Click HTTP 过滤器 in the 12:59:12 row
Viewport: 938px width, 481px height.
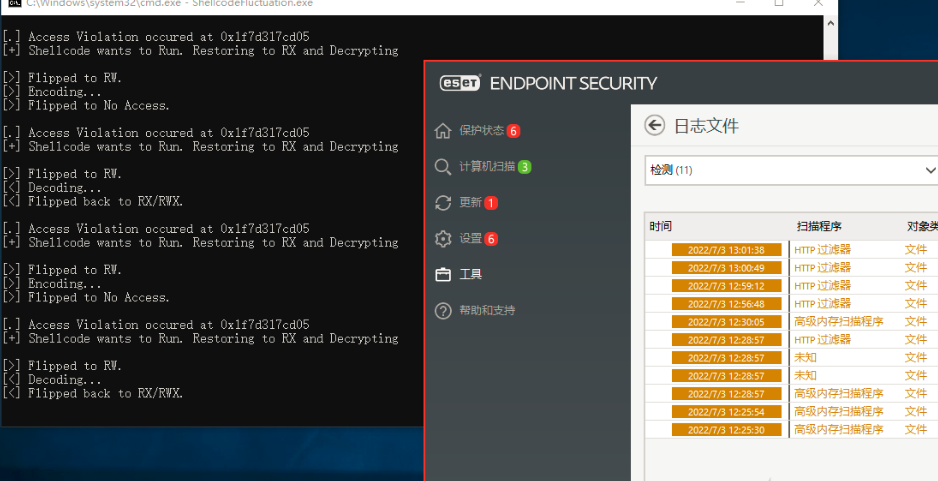[x=823, y=285]
